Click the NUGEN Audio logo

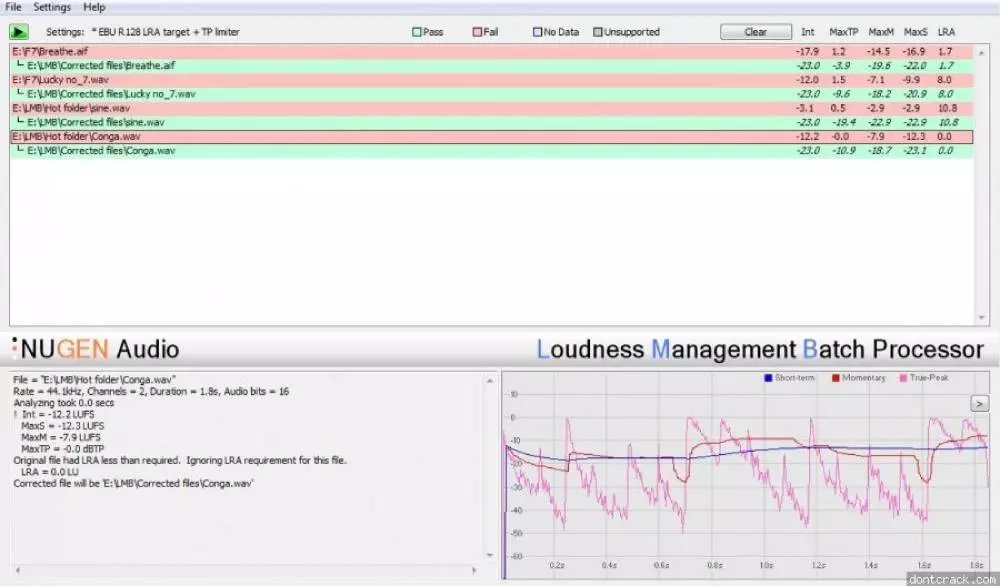96,349
